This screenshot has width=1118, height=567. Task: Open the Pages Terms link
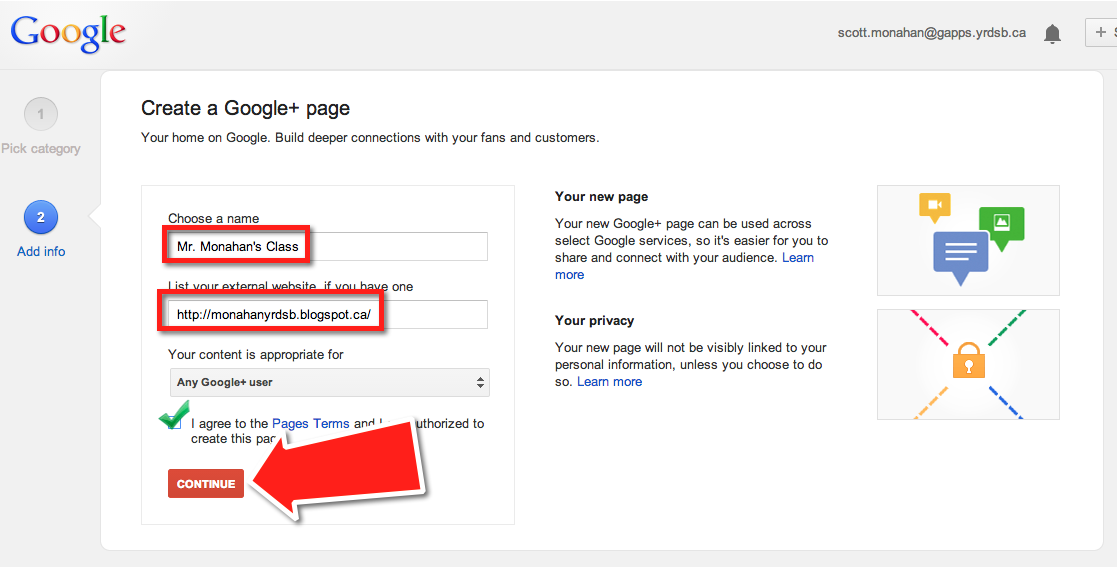click(311, 424)
